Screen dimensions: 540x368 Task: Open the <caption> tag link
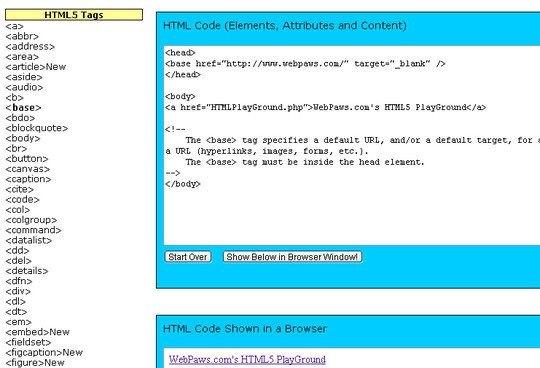click(x=28, y=179)
